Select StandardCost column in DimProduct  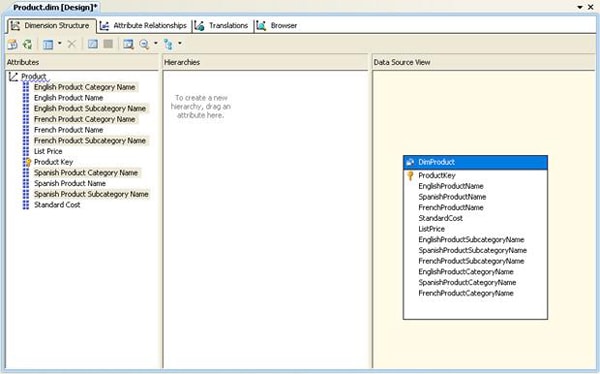(x=440, y=219)
